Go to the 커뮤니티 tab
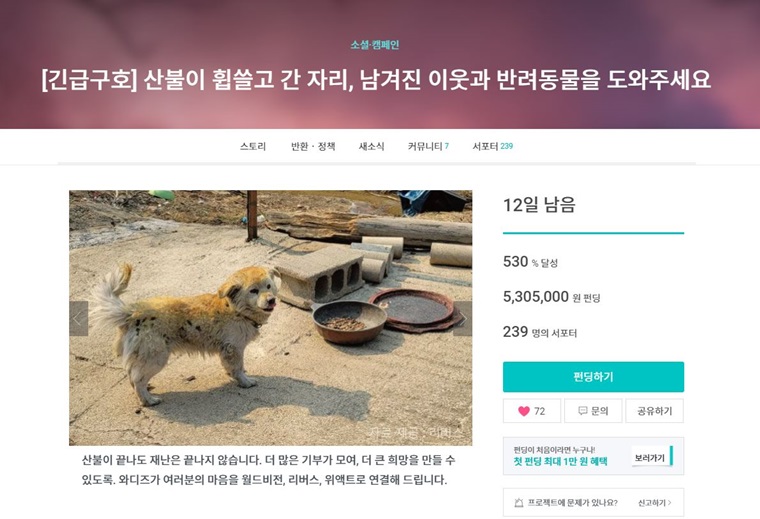Image resolution: width=760 pixels, height=519 pixels. click(428, 146)
